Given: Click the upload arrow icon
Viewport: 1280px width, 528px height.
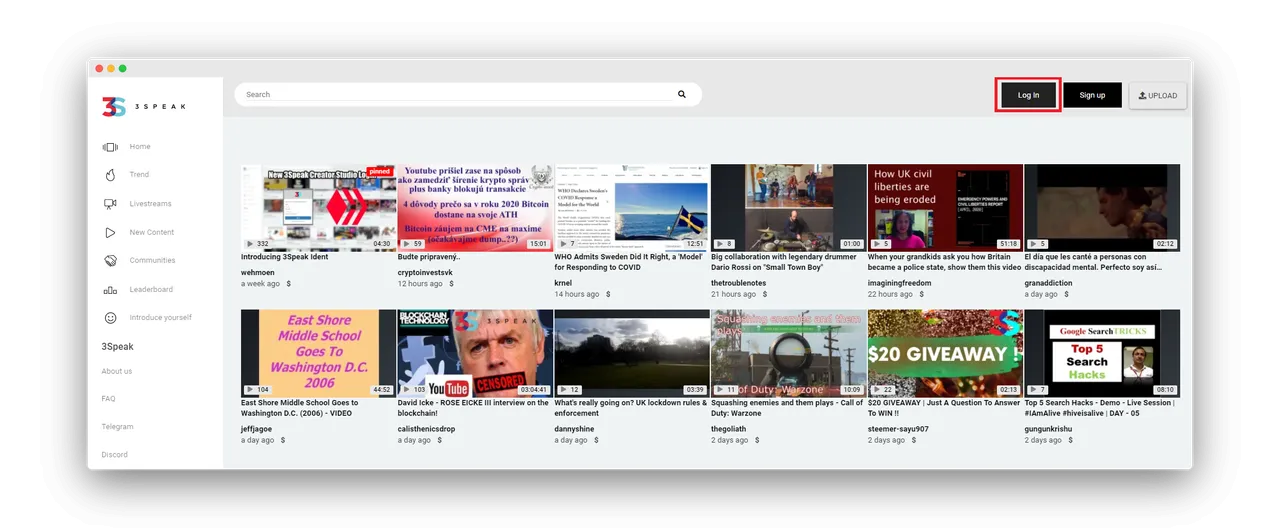Looking at the screenshot, I should (1142, 95).
